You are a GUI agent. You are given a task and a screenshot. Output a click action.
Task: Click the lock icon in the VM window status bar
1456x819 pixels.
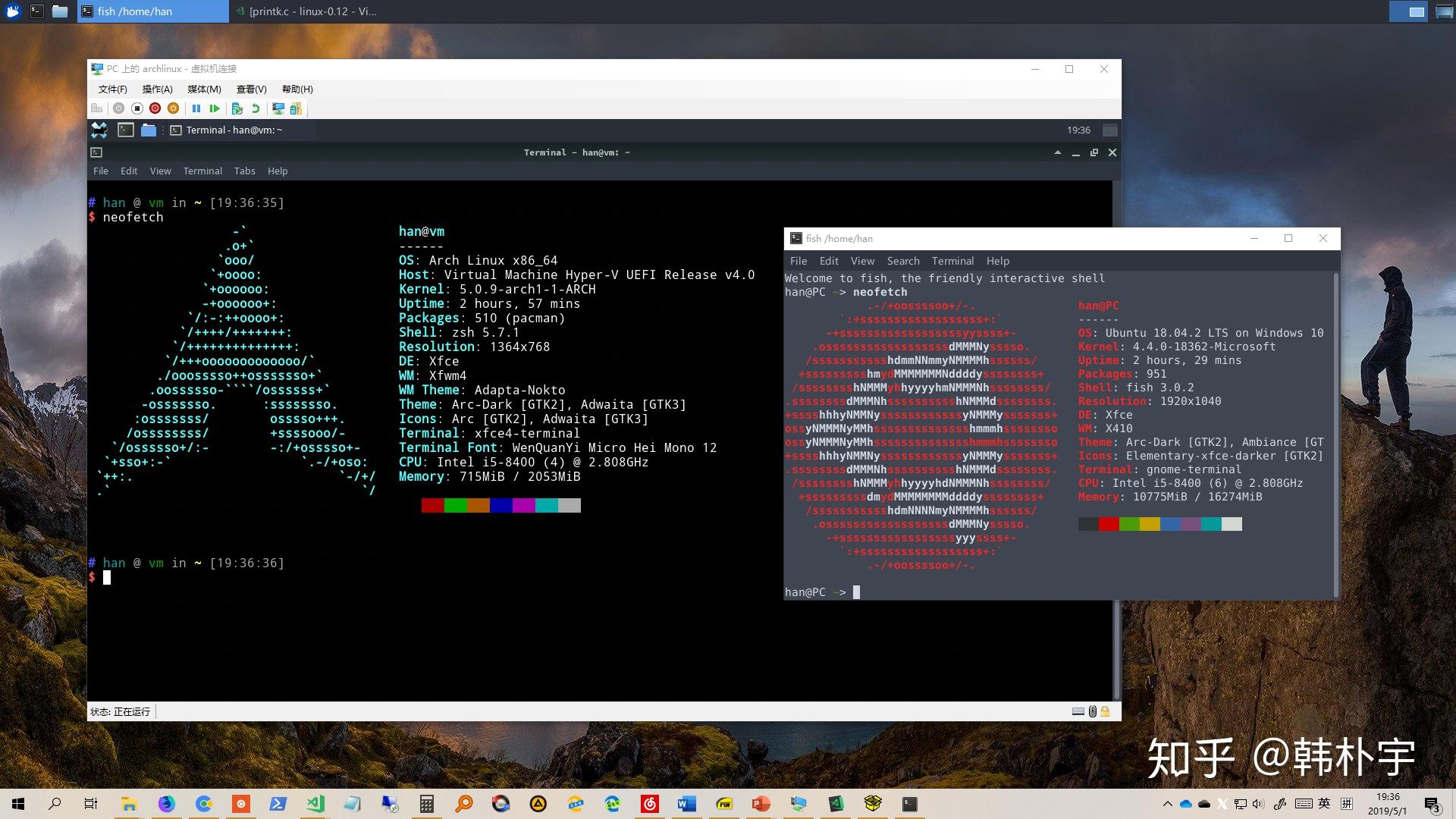(x=1105, y=711)
